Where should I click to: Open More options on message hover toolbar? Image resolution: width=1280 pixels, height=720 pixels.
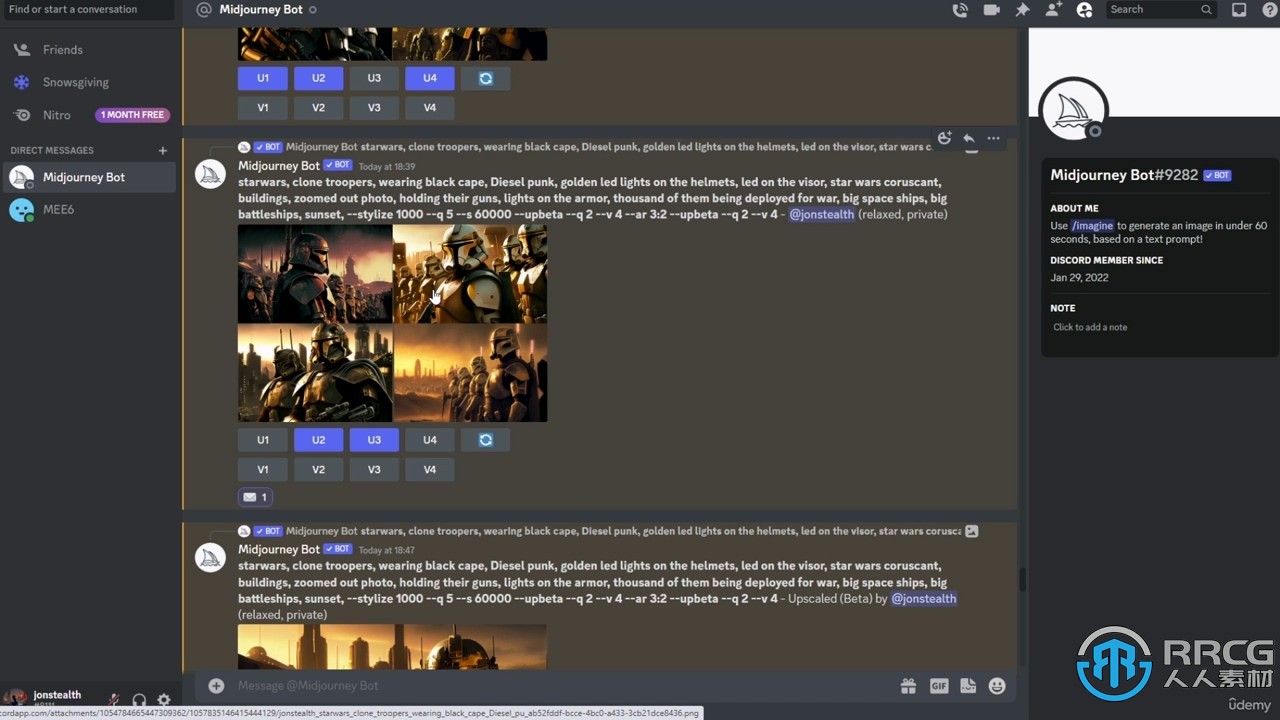tap(993, 138)
